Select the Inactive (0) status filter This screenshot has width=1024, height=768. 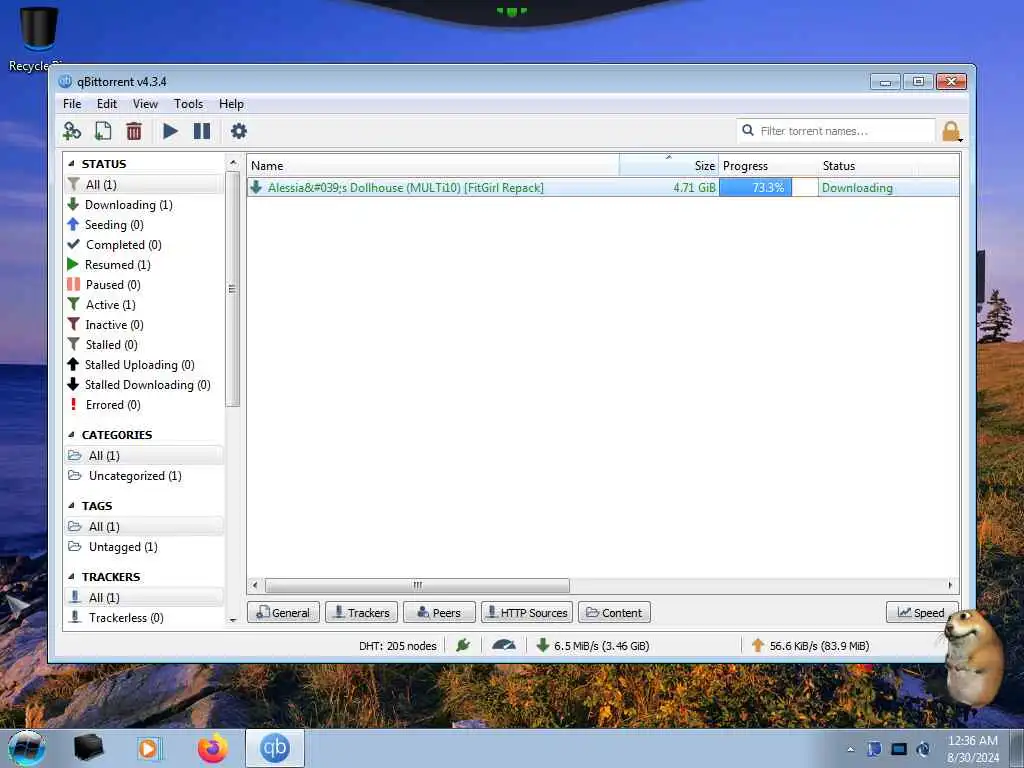114,325
